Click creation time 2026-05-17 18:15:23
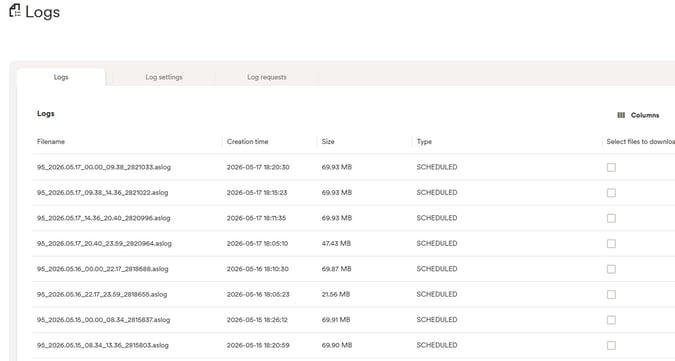 tap(257, 192)
